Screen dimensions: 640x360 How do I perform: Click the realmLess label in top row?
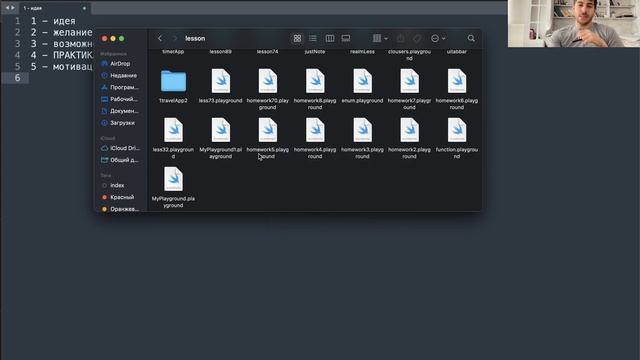362,52
